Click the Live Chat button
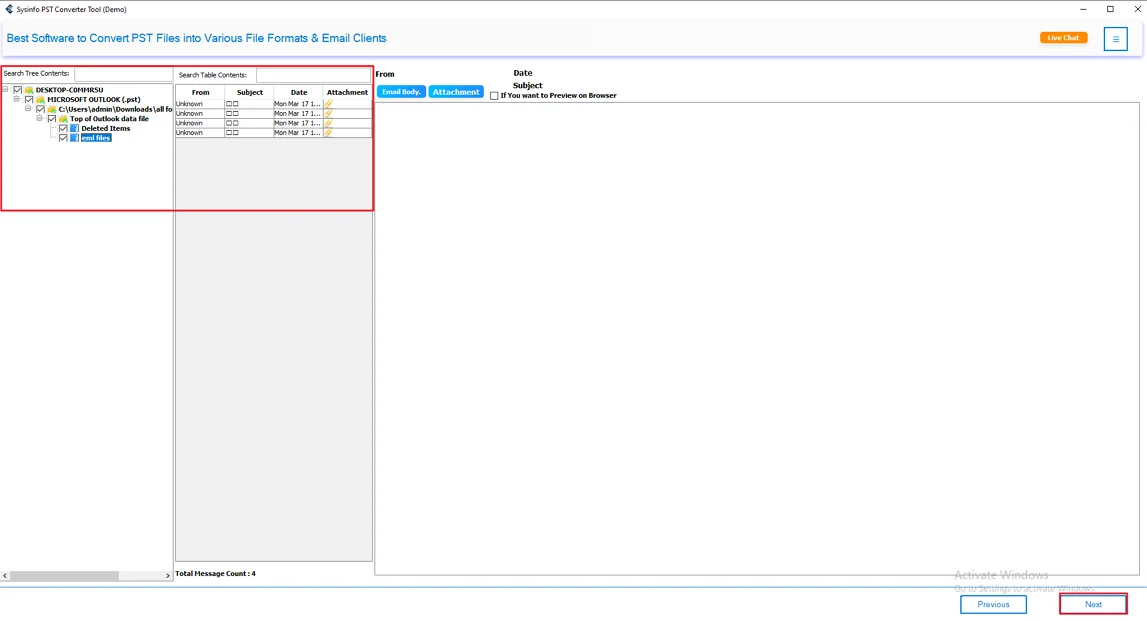The width and height of the screenshot is (1147, 621). click(x=1063, y=37)
